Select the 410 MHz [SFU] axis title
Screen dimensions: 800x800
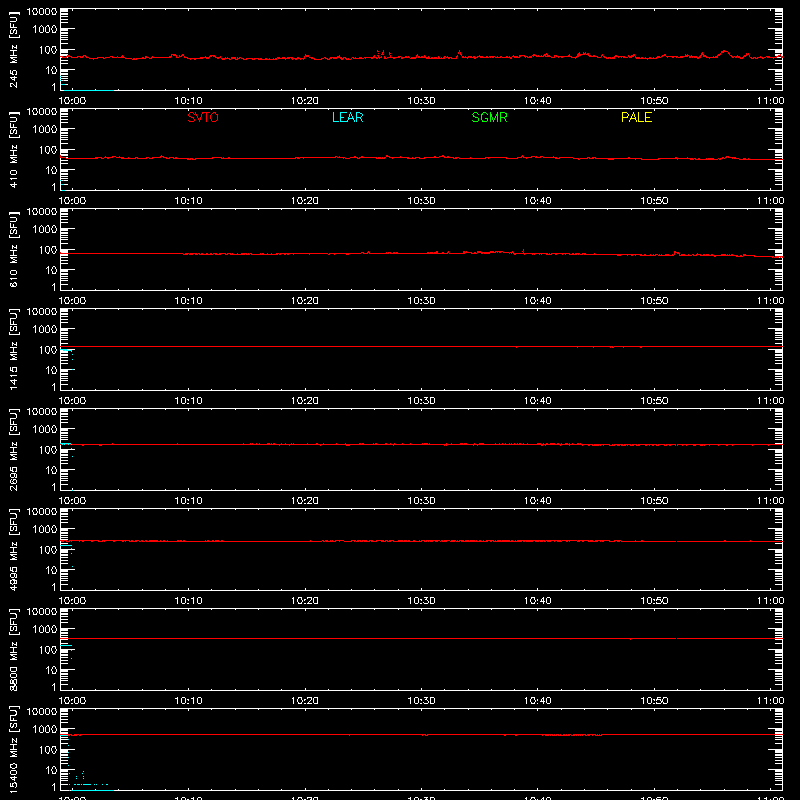pos(14,149)
